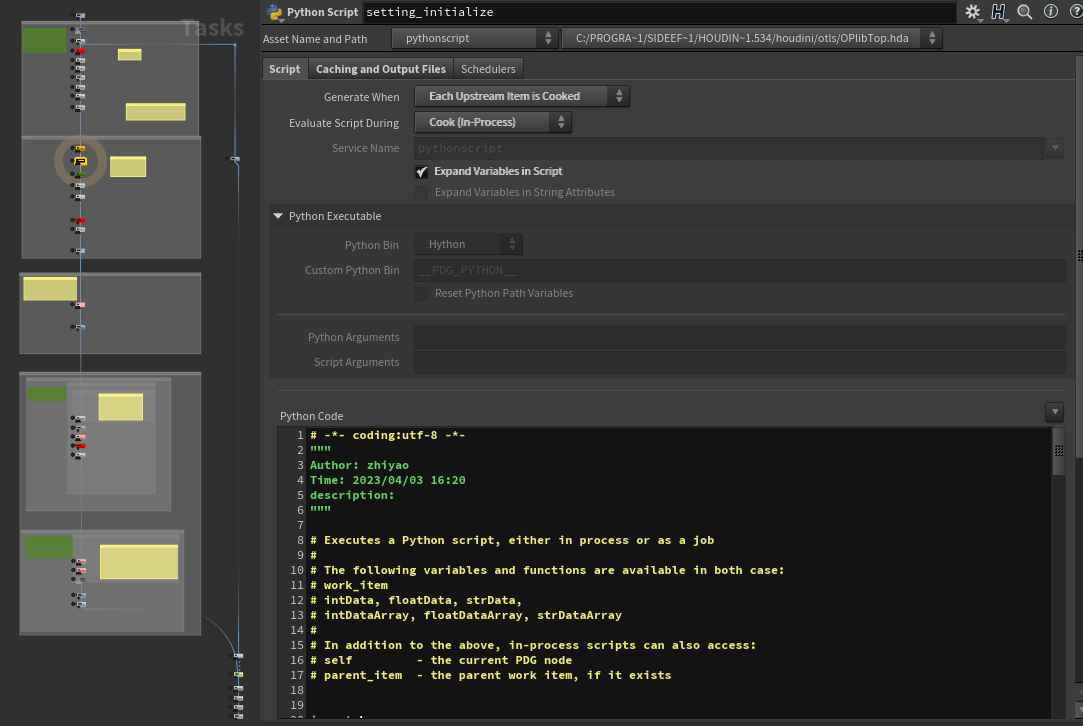The height and width of the screenshot is (726, 1083).
Task: Select the isolated node on right wire
Action: coord(235,159)
